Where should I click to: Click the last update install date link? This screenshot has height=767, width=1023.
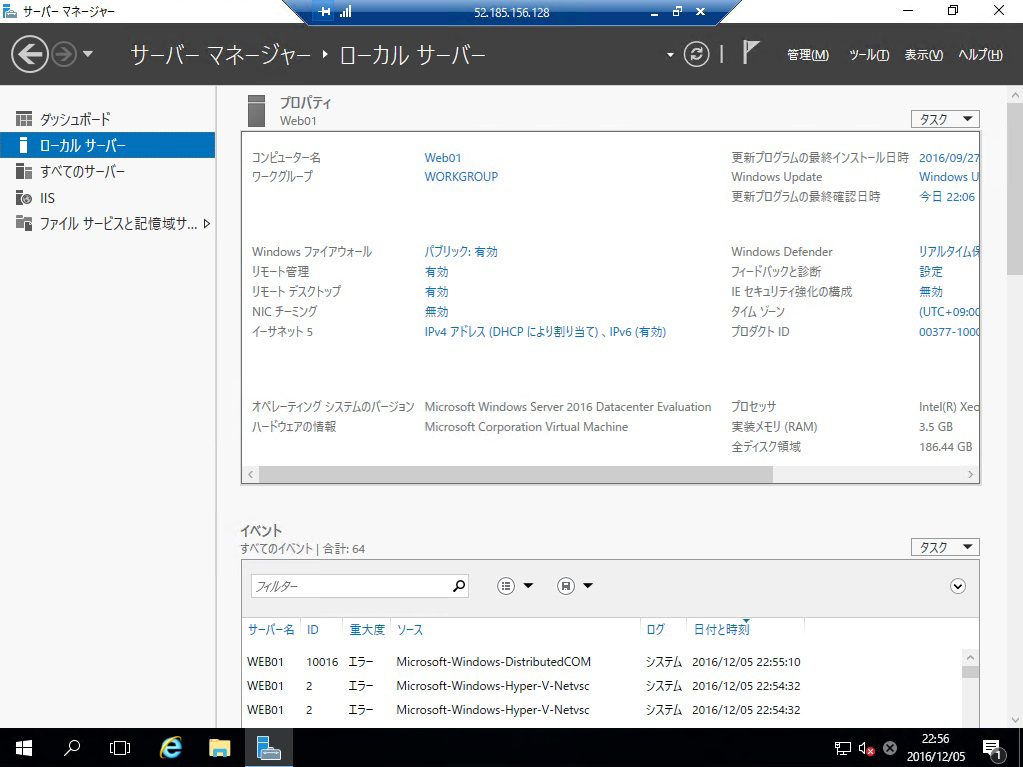click(x=949, y=157)
